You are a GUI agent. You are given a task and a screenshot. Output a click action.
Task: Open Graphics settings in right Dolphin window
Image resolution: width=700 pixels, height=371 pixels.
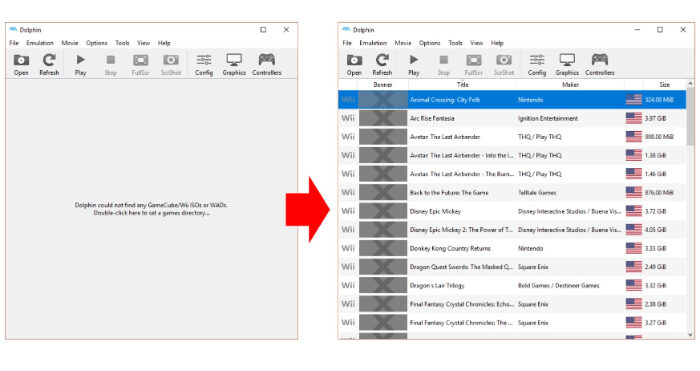click(567, 64)
